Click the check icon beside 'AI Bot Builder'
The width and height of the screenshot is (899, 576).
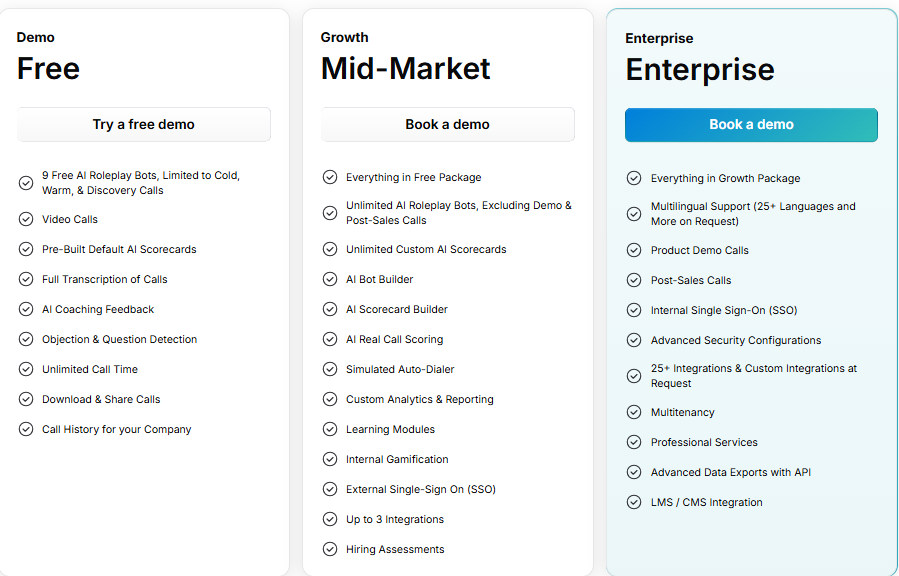(330, 279)
